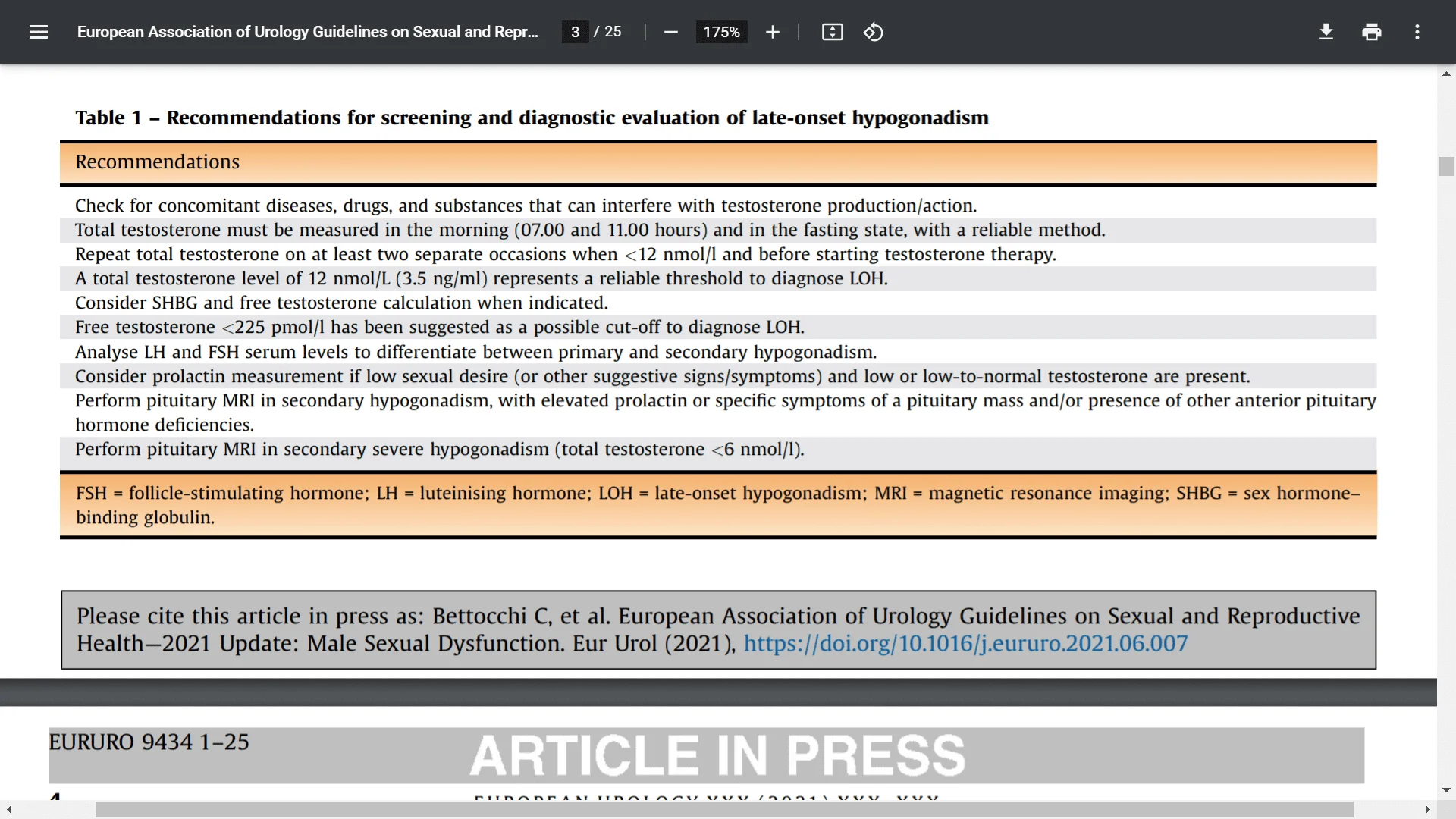The image size is (1456, 819).
Task: Toggle fit to page button
Action: click(833, 32)
